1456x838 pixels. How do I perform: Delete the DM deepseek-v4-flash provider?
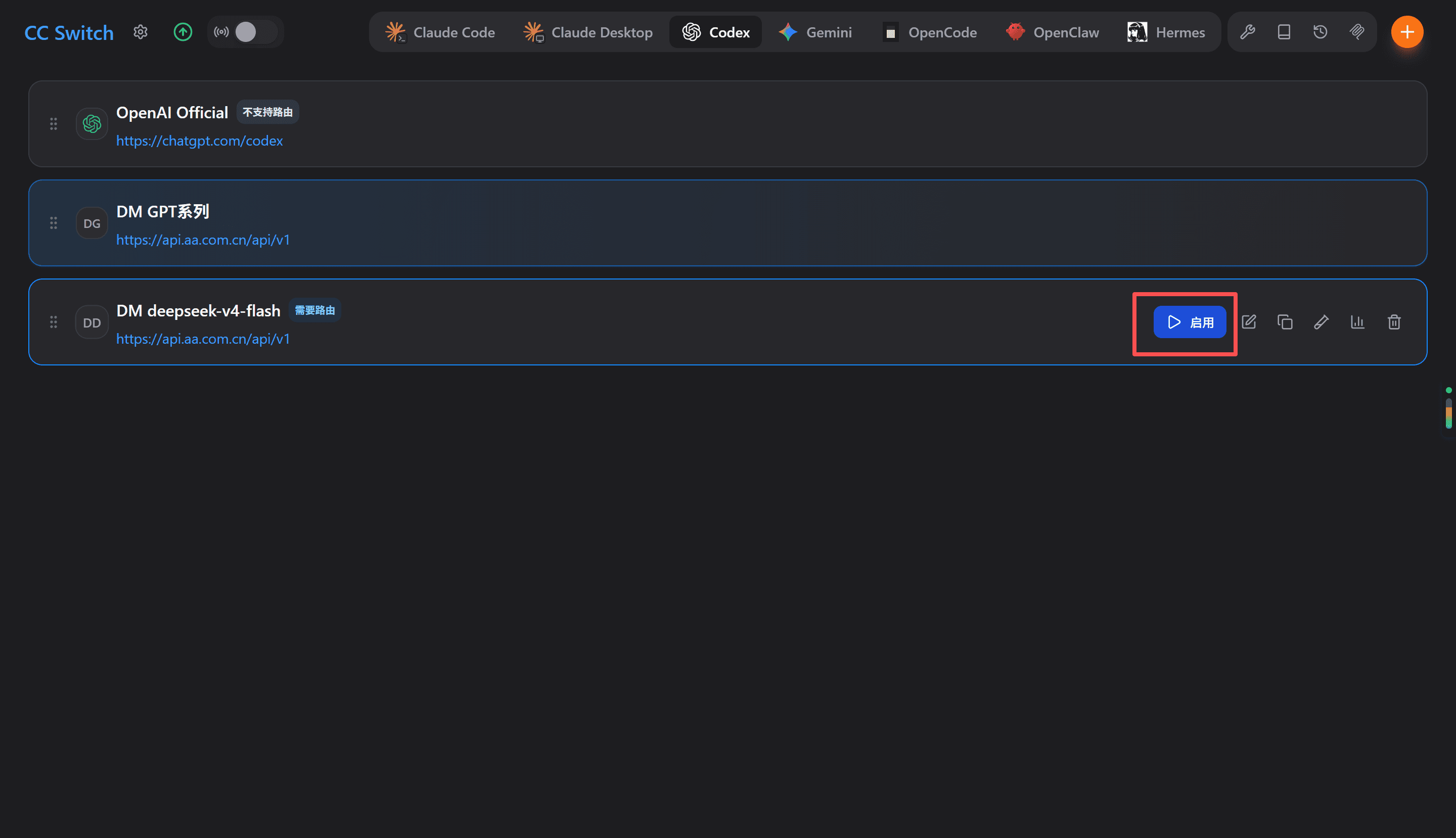click(1394, 322)
